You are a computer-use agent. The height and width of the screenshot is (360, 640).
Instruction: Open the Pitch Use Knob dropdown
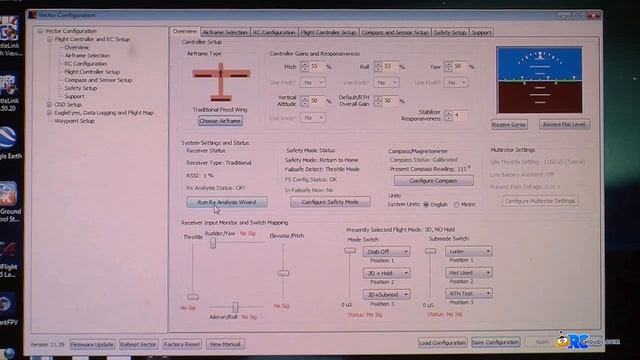point(313,83)
